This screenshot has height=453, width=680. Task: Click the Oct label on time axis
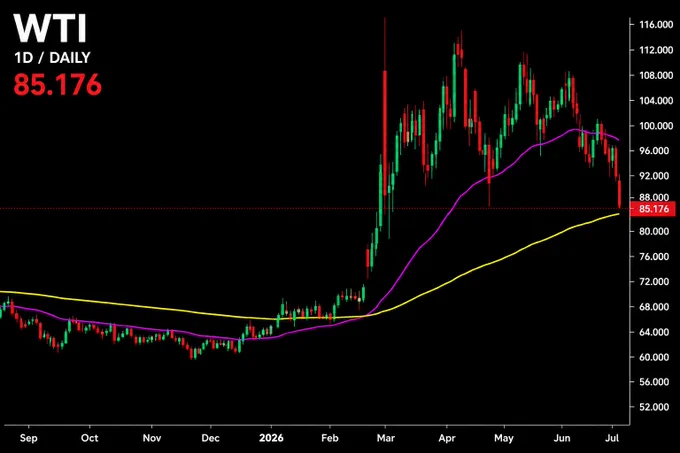point(89,438)
